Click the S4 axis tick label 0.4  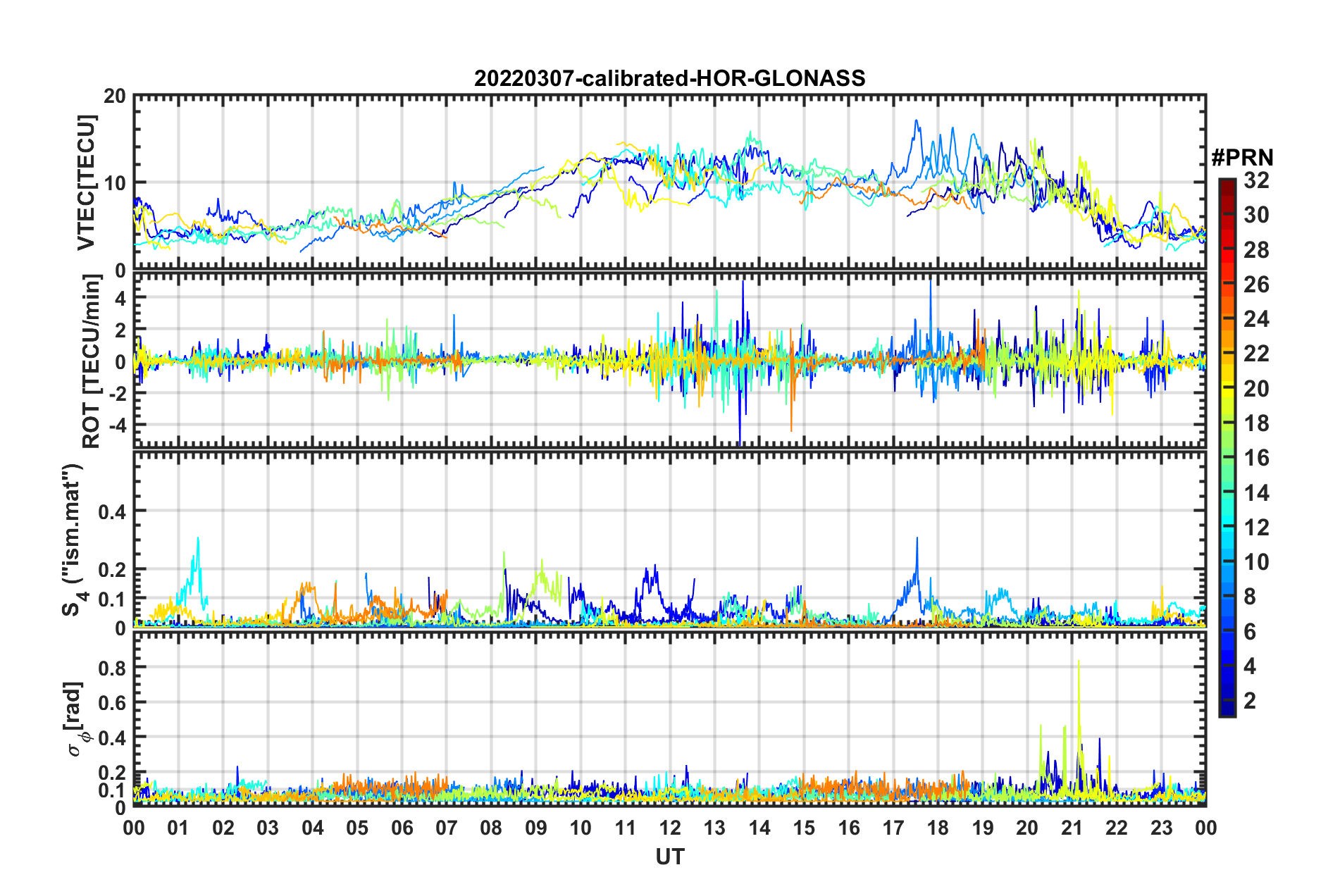[x=112, y=511]
